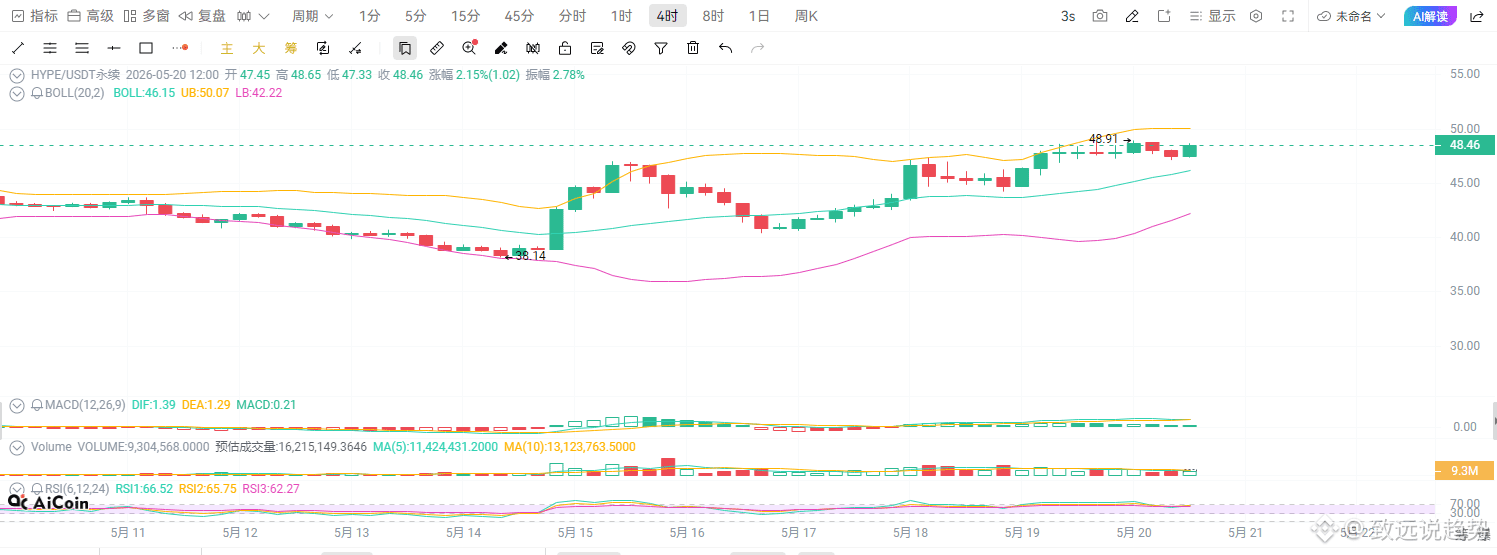
Task: Open the 未命名 layout dropdown
Action: pyautogui.click(x=1352, y=16)
